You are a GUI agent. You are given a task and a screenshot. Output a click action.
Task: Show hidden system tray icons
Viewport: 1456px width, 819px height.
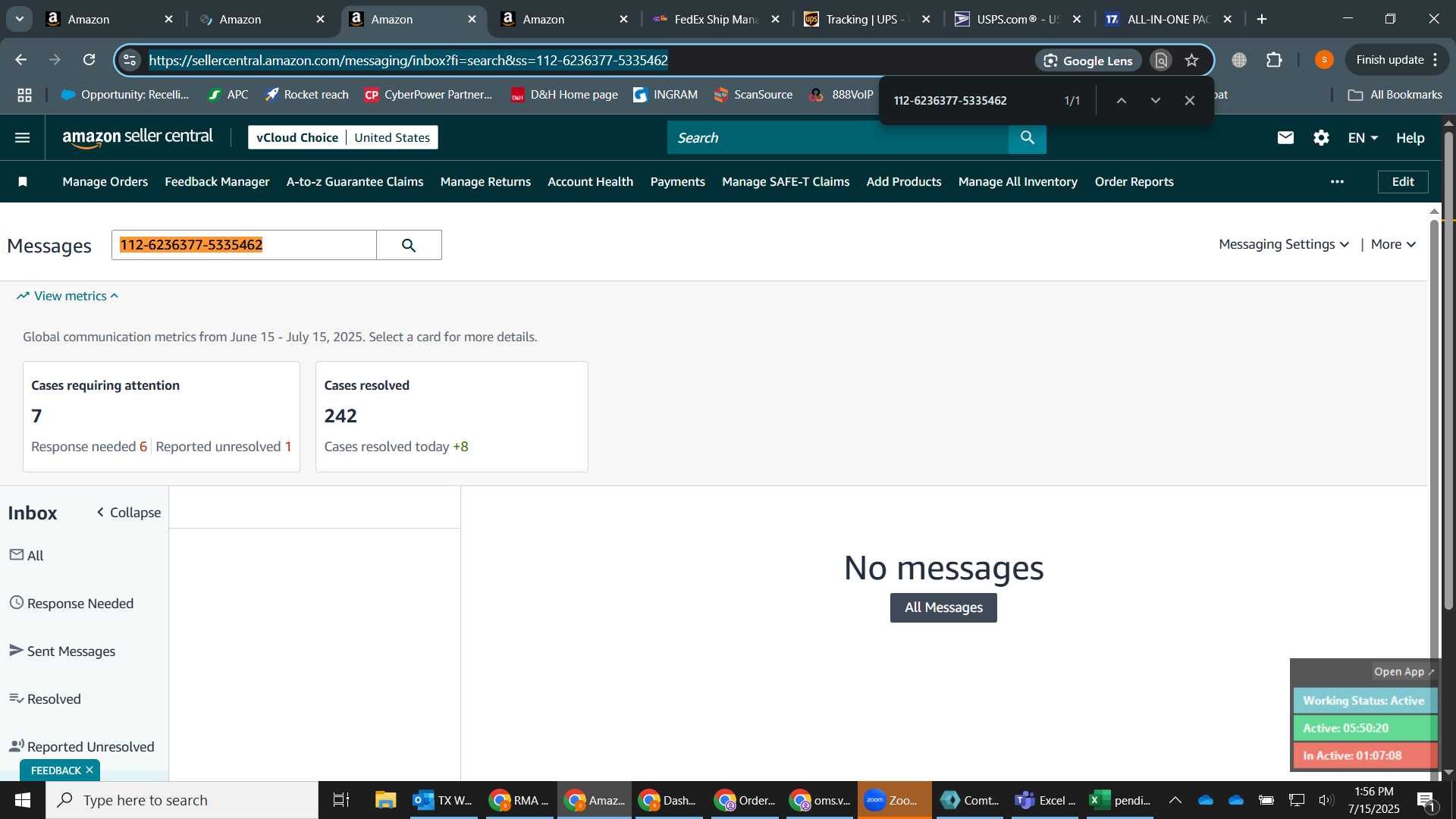1175,800
